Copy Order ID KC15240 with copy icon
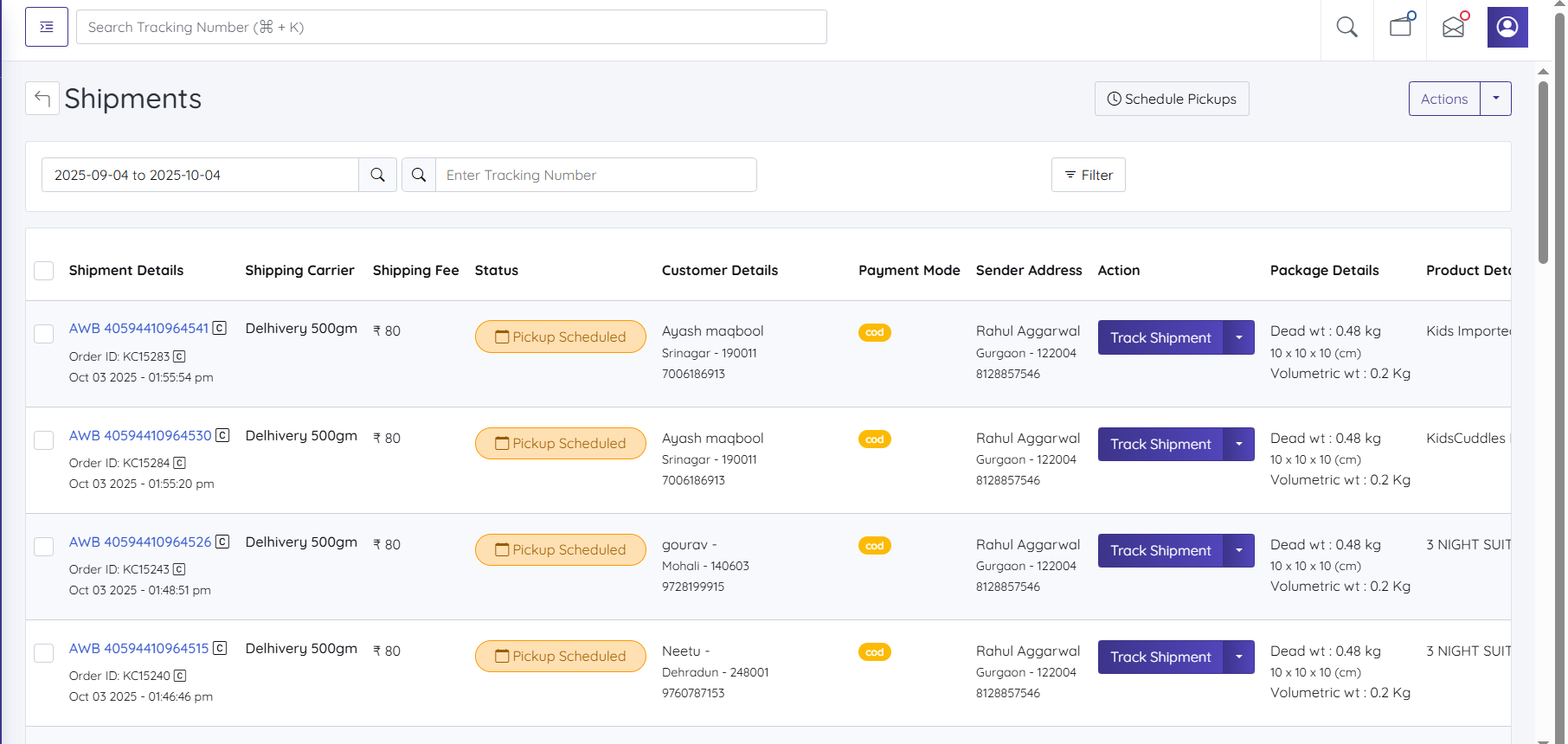The height and width of the screenshot is (744, 1568). [x=180, y=676]
